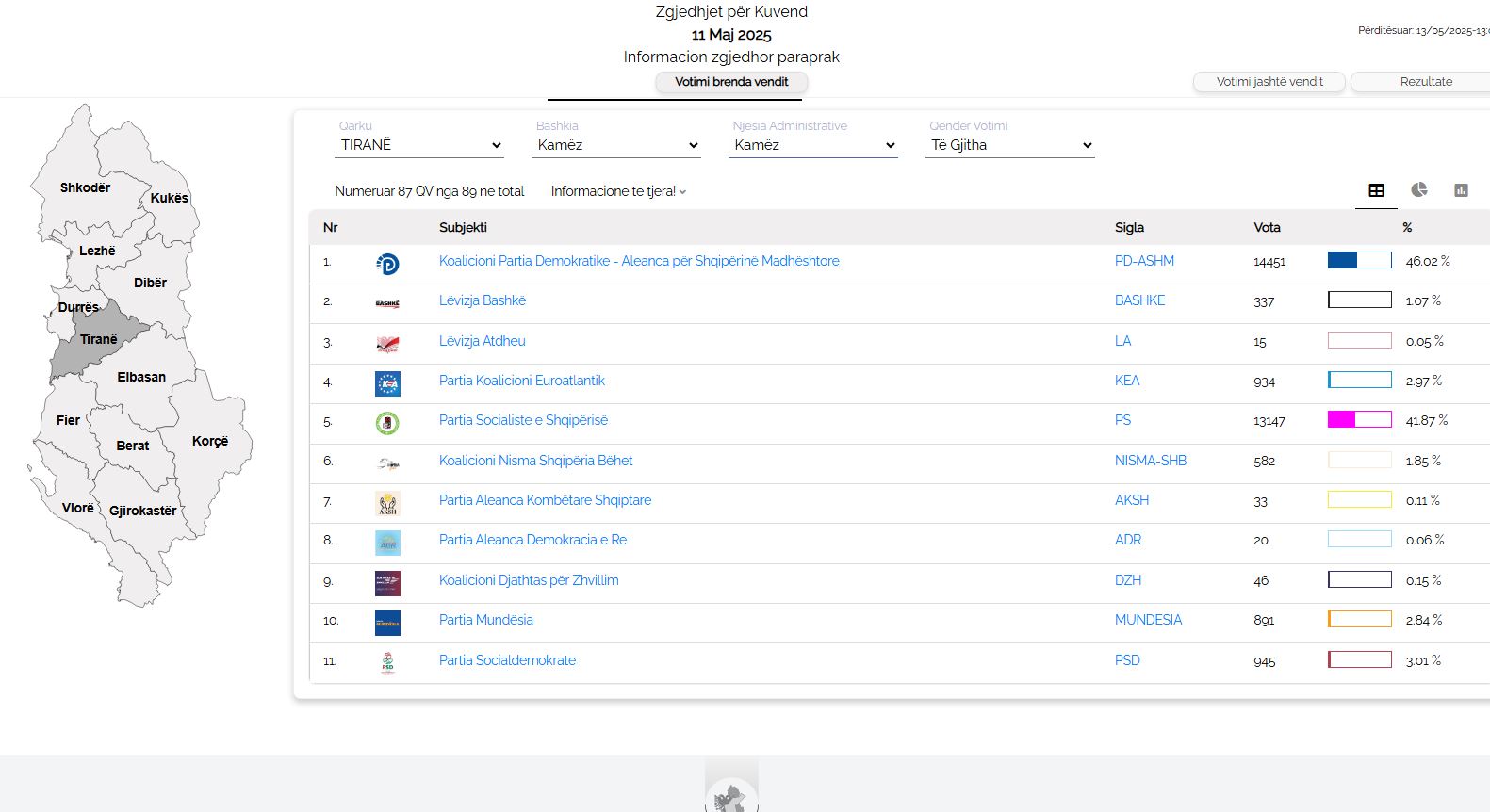This screenshot has width=1490, height=812.
Task: Open the Qarku dropdown showing TIRANË
Action: pyautogui.click(x=420, y=145)
